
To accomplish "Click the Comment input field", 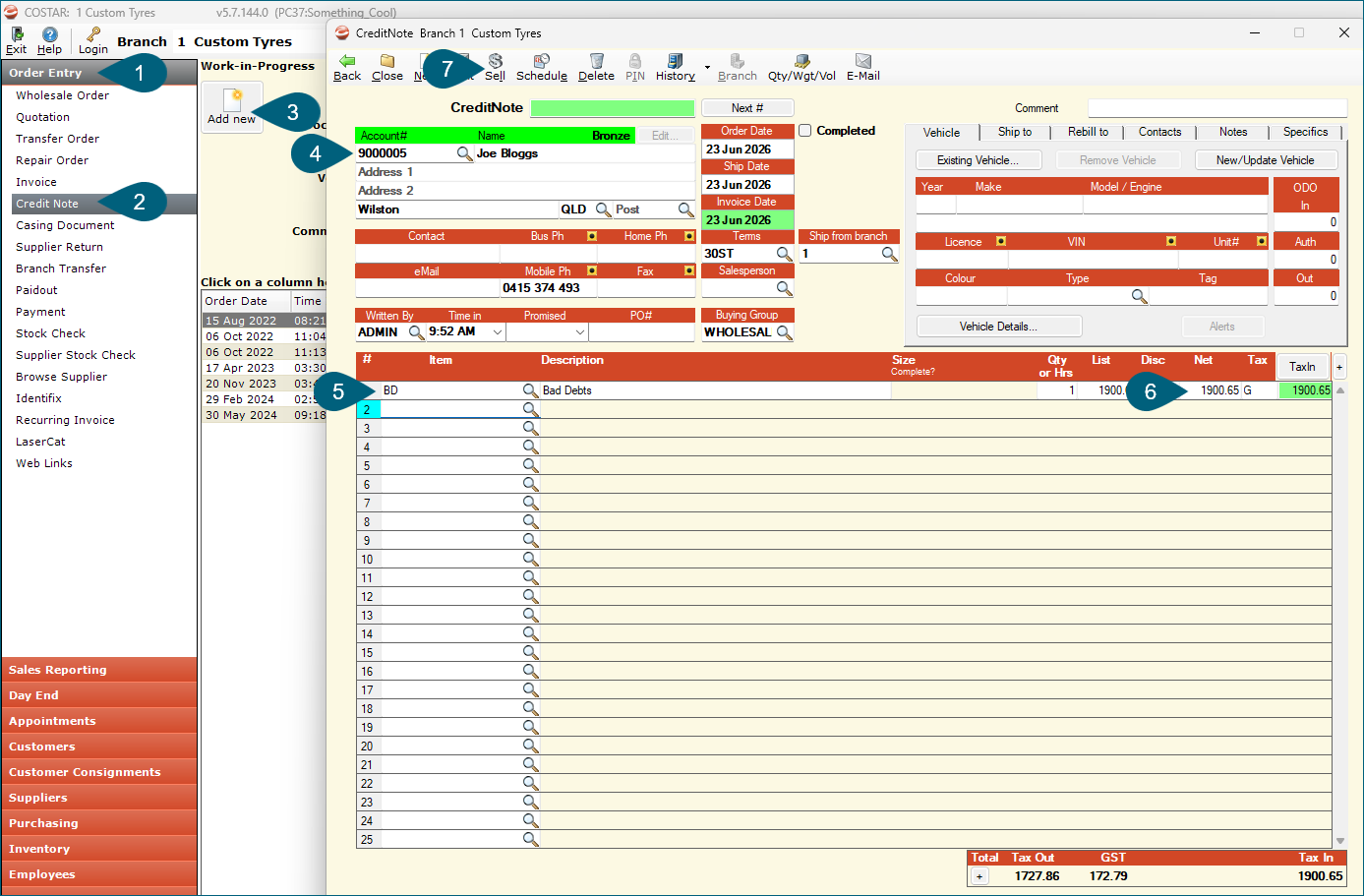I will pos(1217,108).
